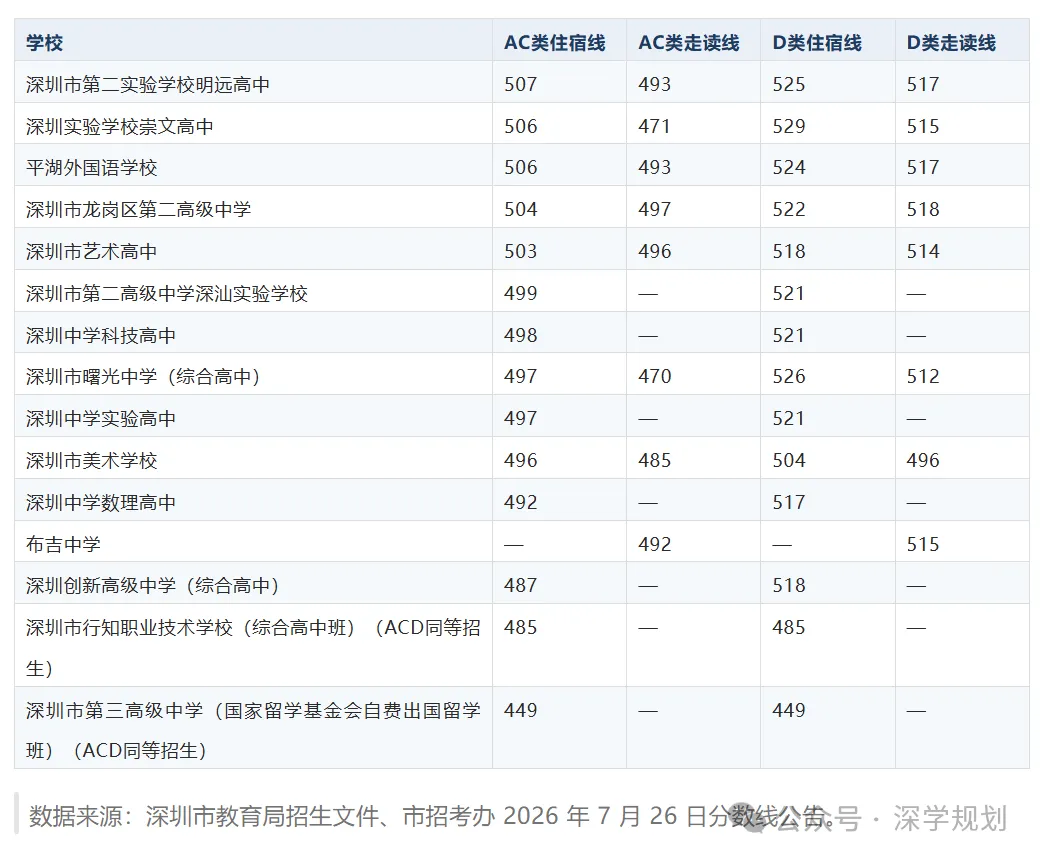Image resolution: width=1041 pixels, height=861 pixels.
Task: Click the 504 value in 龙岗区第二高级中学 row
Action: [520, 209]
